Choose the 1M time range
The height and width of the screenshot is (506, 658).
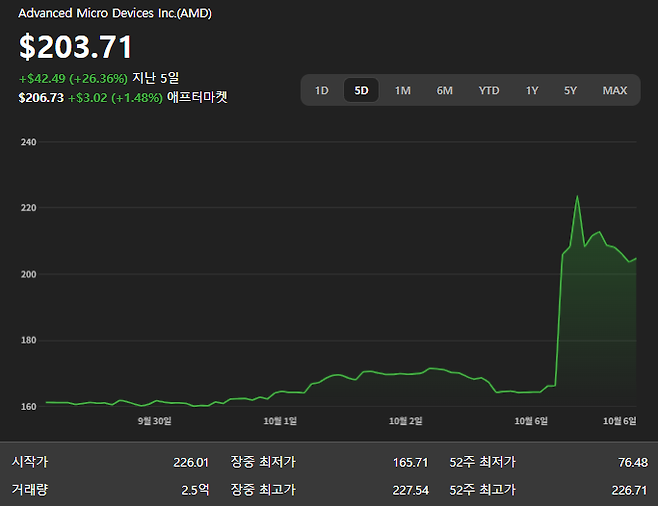point(402,90)
